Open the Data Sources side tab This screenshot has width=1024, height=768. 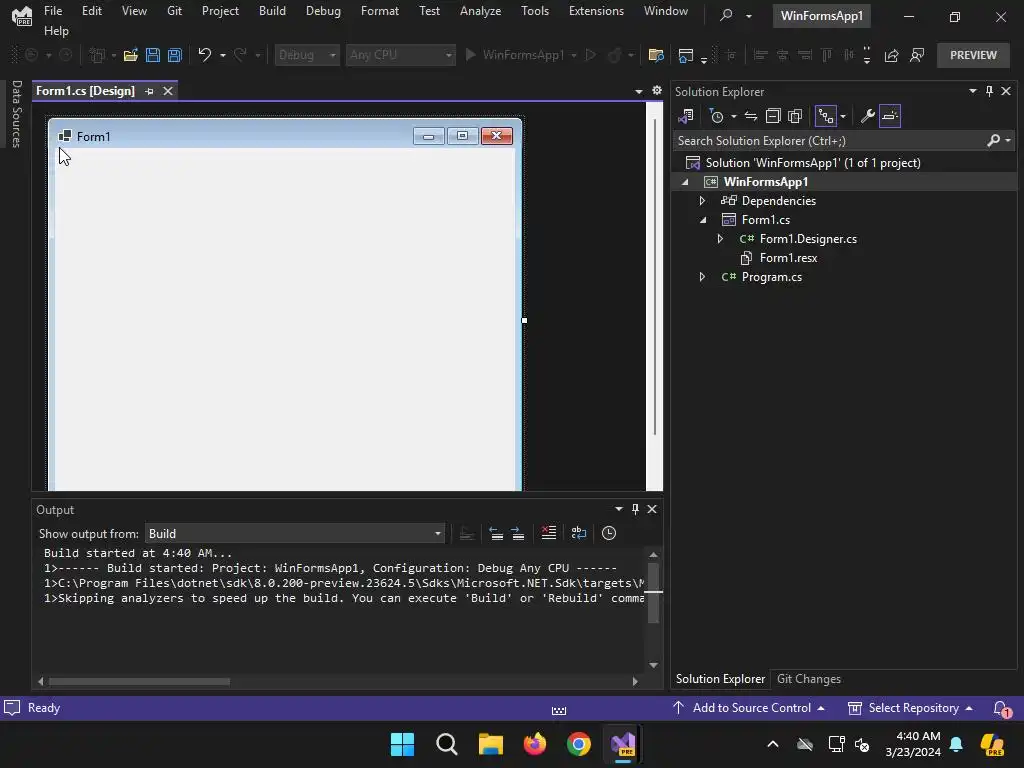pyautogui.click(x=17, y=114)
